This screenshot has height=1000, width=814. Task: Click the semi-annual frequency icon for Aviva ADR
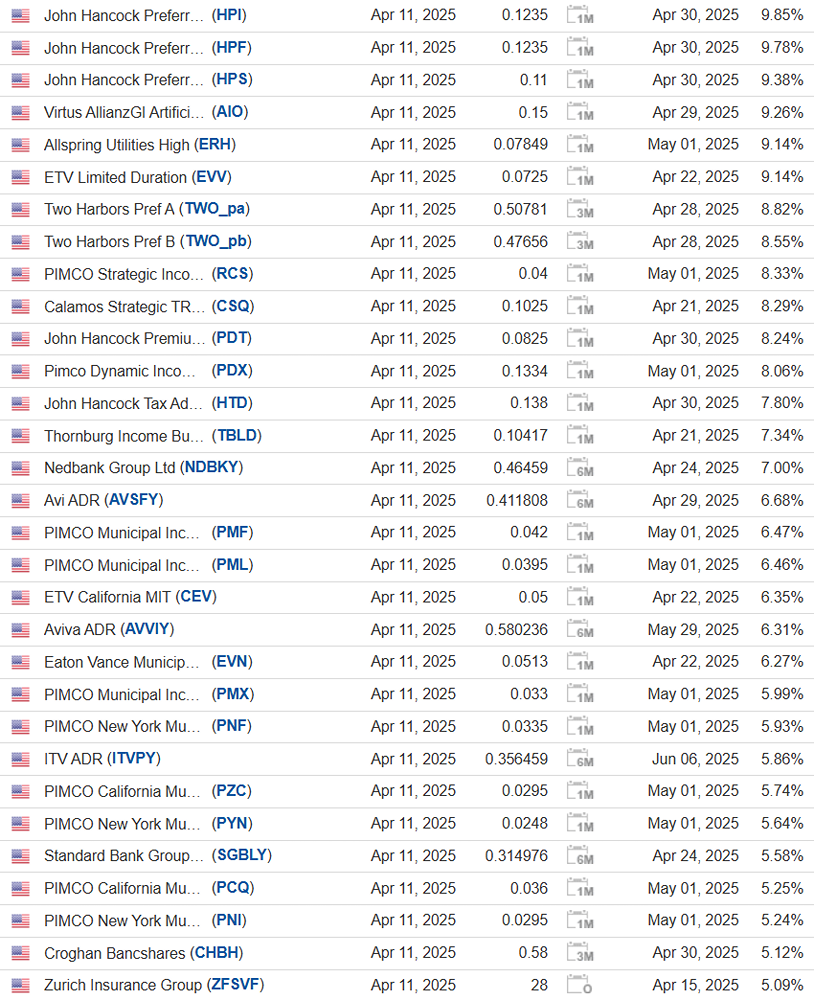580,630
